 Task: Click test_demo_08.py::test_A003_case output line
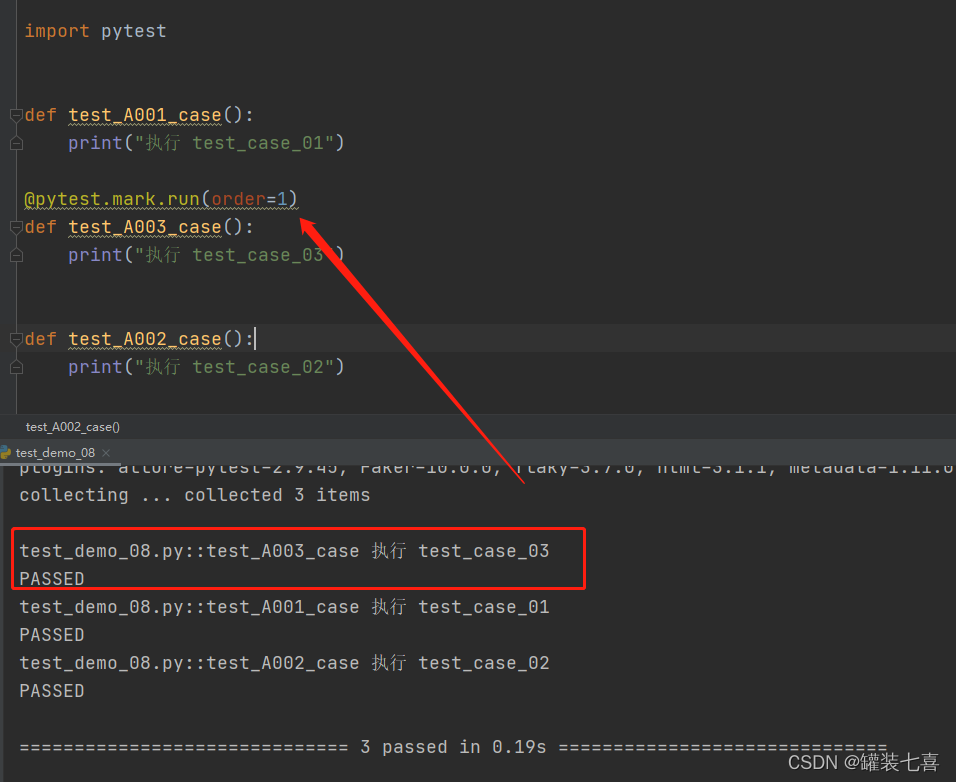pyautogui.click(x=284, y=551)
